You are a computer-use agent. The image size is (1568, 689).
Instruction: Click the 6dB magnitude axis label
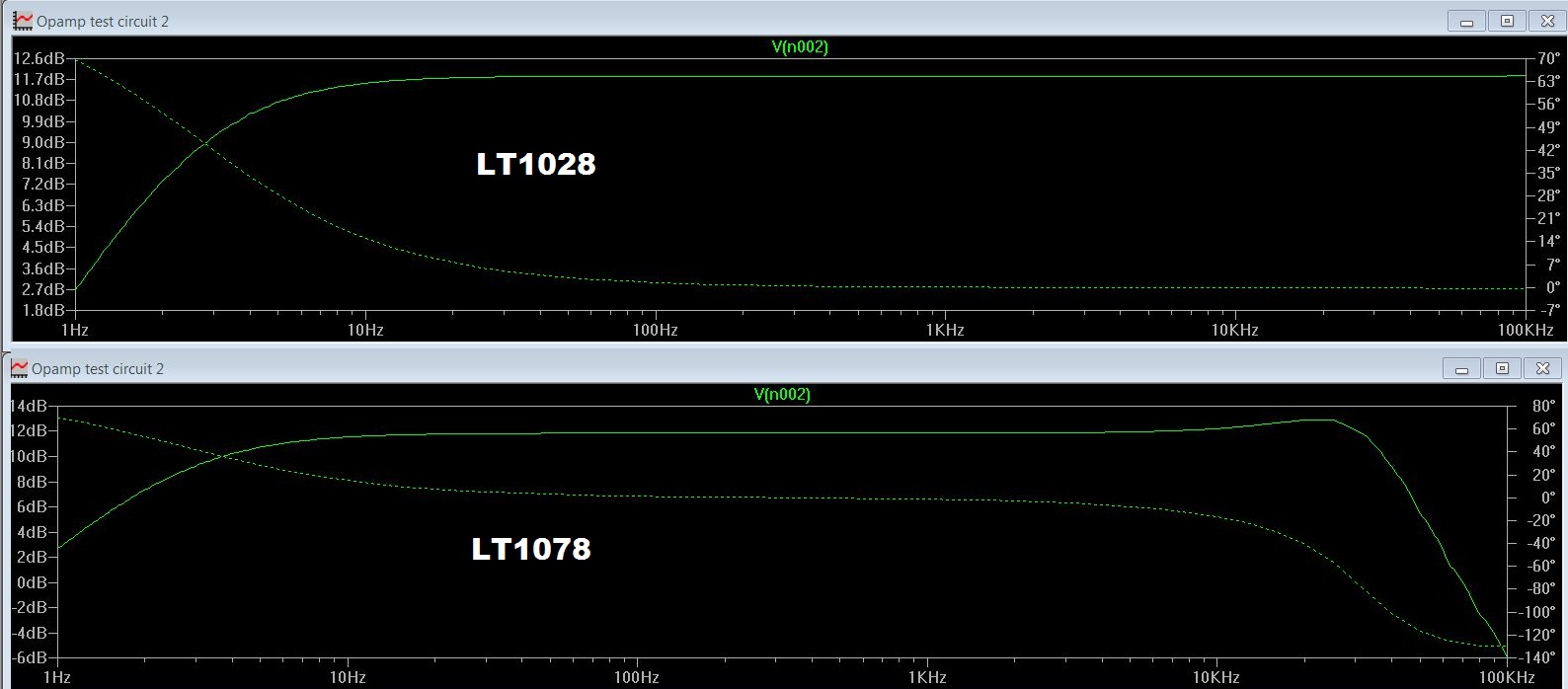33,506
